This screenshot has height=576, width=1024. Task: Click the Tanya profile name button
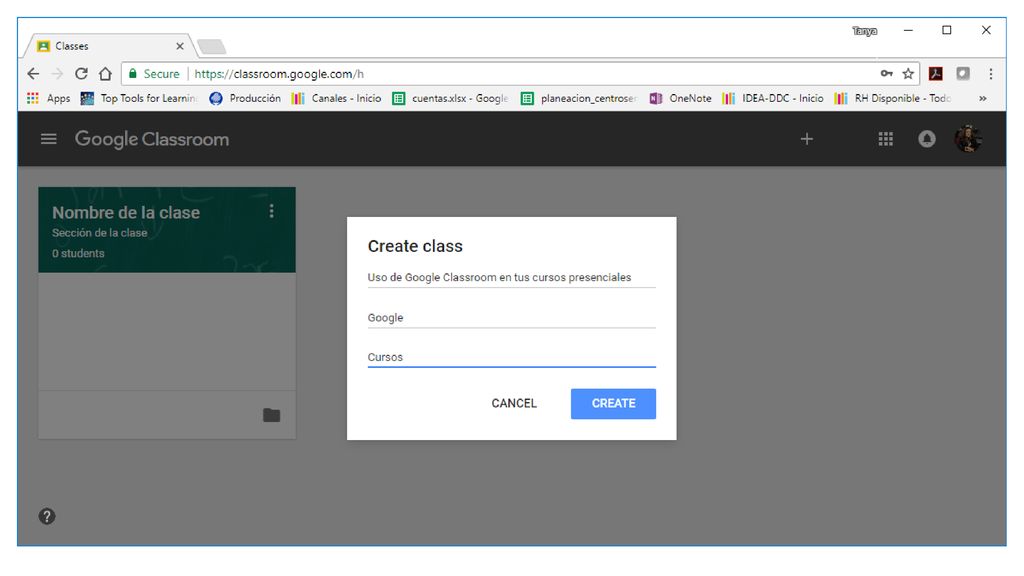(x=864, y=31)
